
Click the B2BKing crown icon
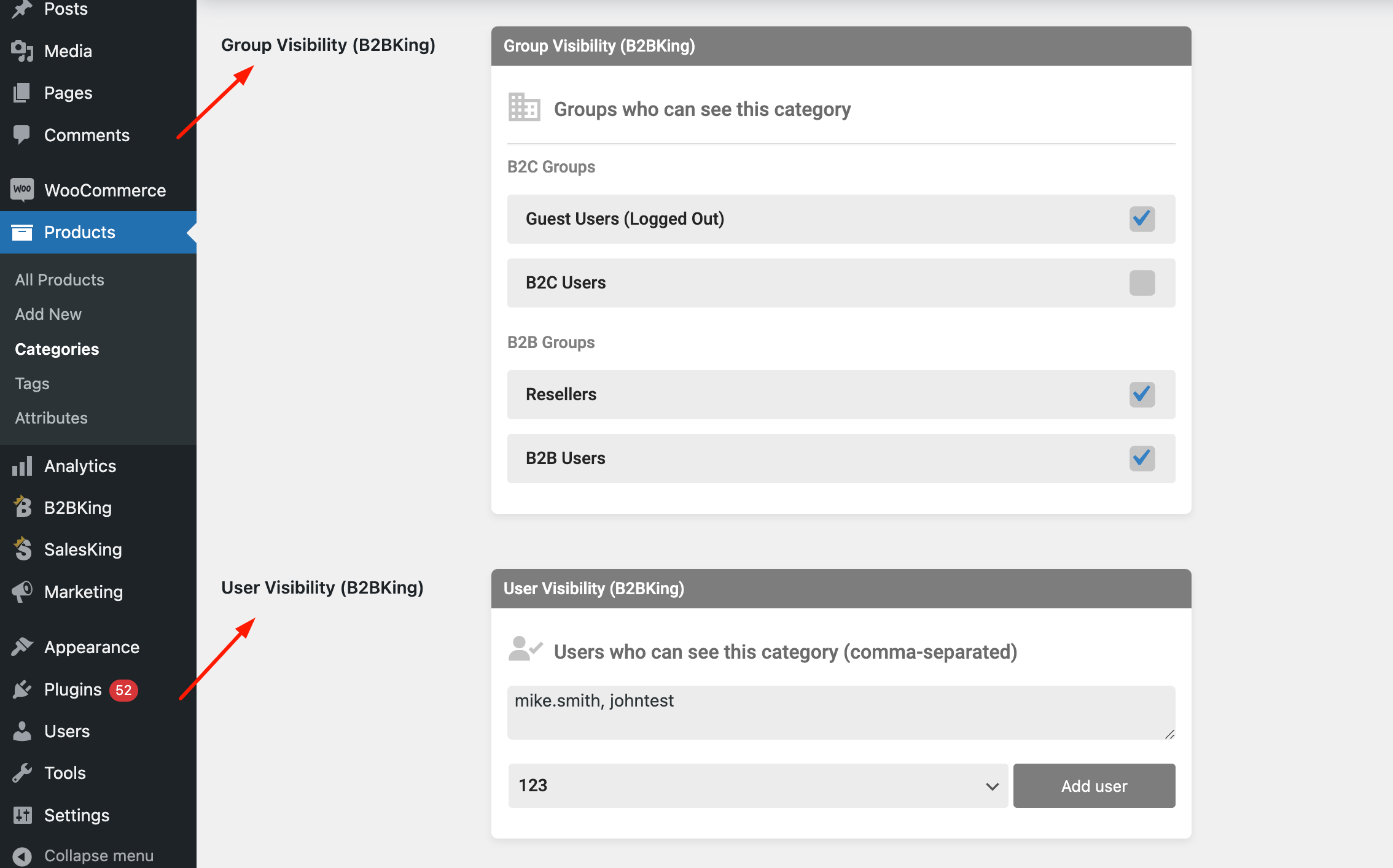(22, 507)
